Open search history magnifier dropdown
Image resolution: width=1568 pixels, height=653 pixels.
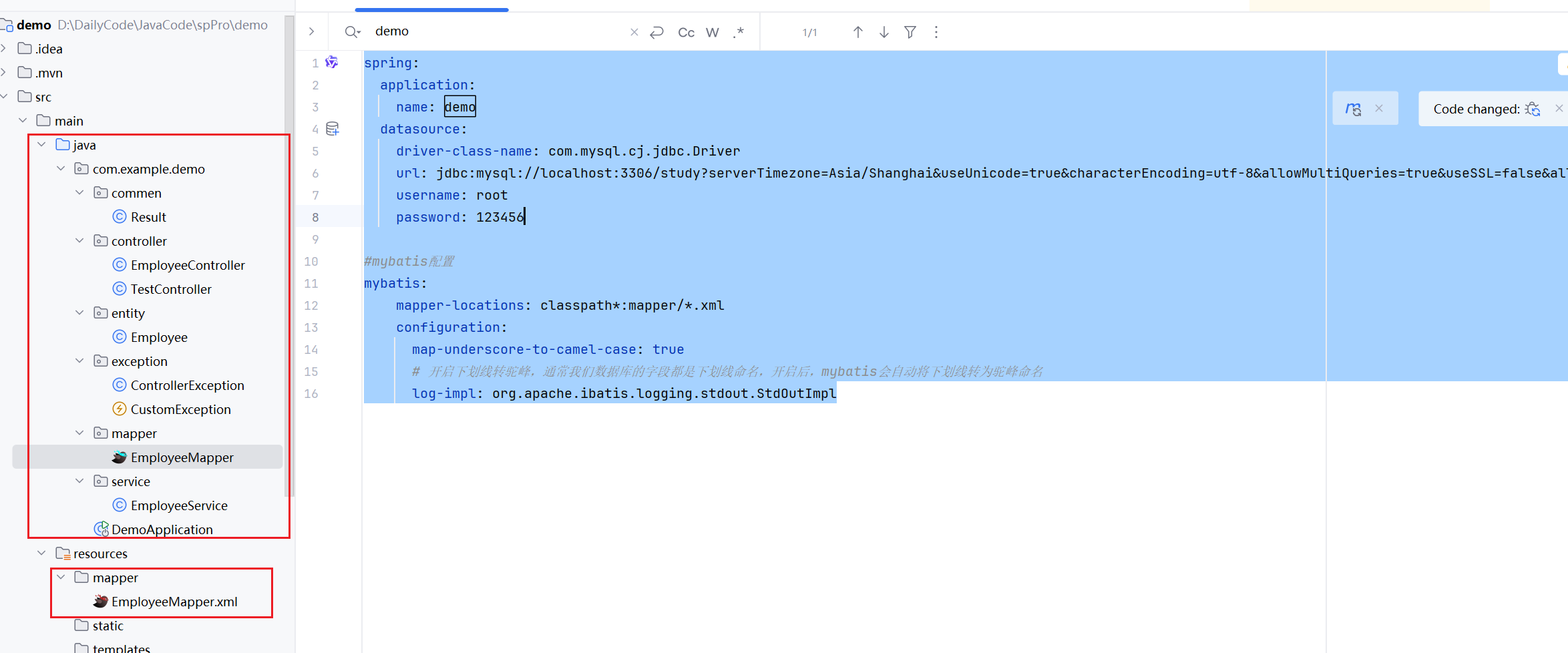point(353,32)
